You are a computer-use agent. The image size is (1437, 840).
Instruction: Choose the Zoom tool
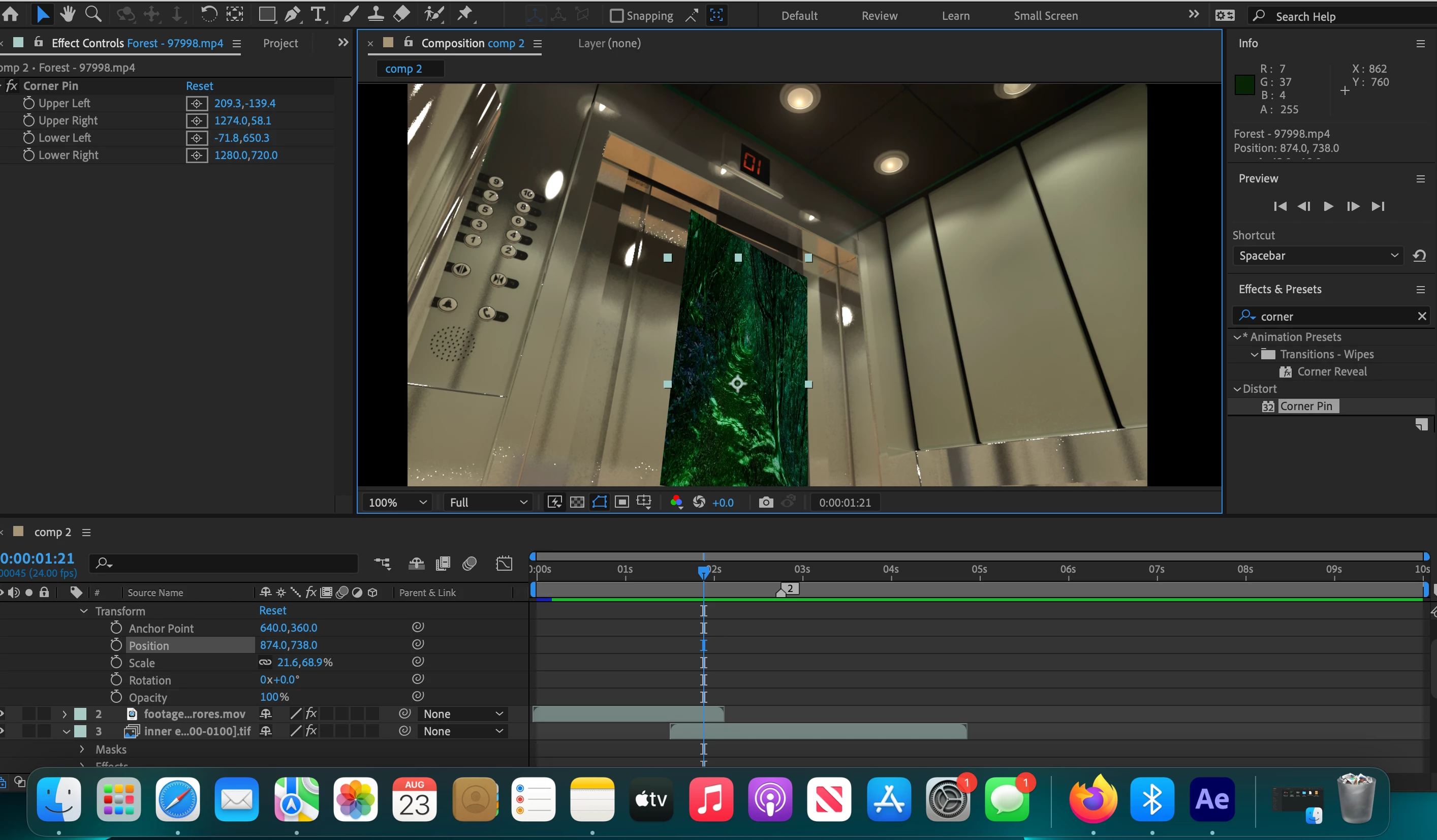(93, 14)
